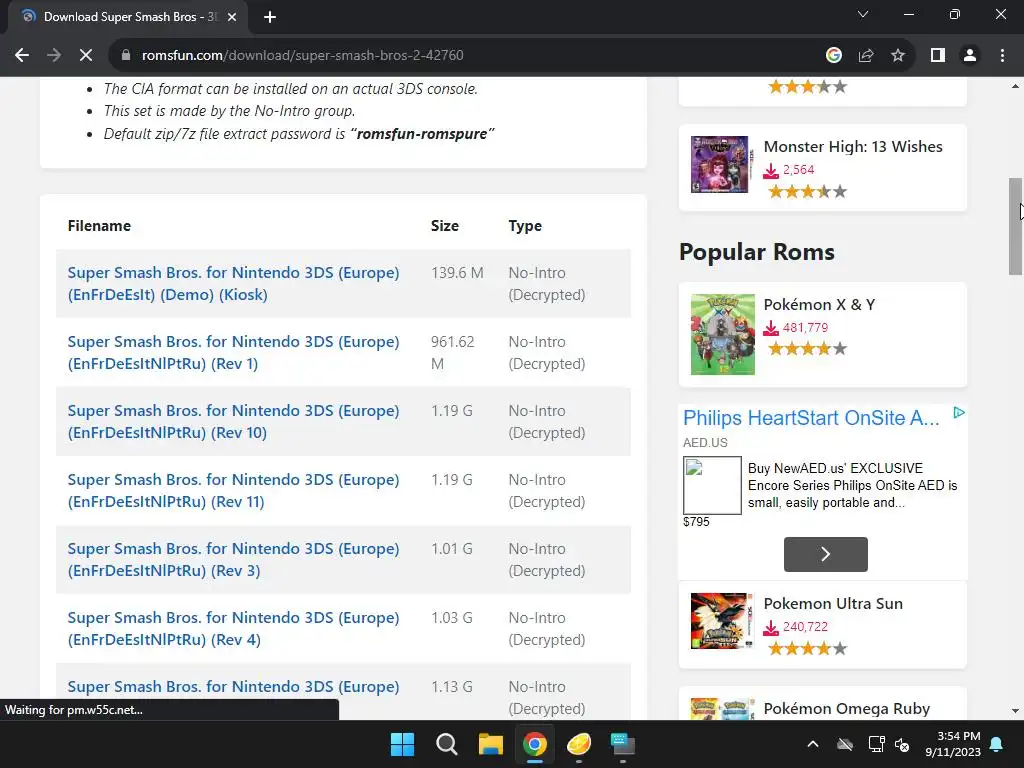The height and width of the screenshot is (768, 1024).
Task: Open the Pokemon Ultra Sun title
Action: point(833,604)
